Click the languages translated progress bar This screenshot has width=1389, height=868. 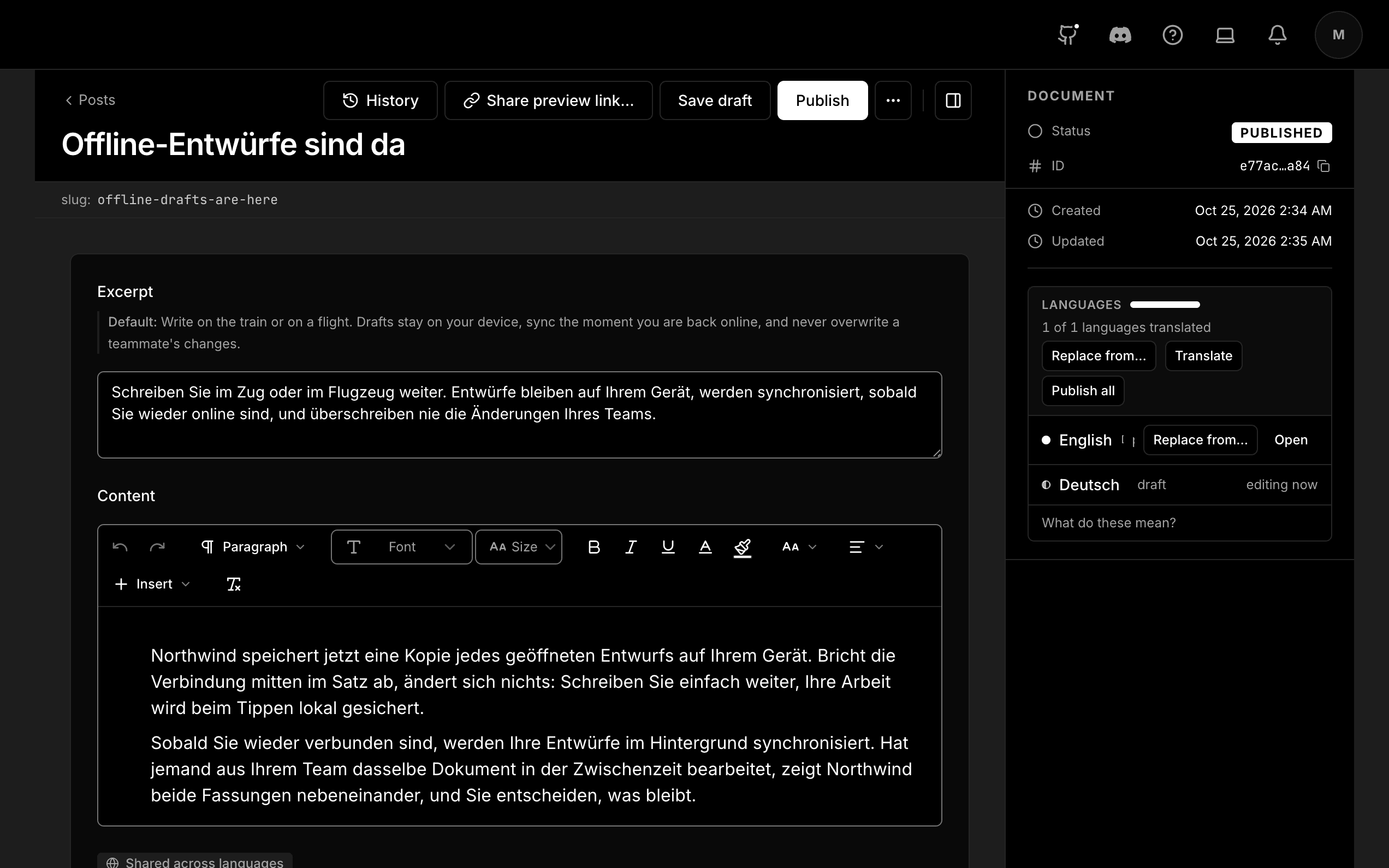pyautogui.click(x=1165, y=304)
